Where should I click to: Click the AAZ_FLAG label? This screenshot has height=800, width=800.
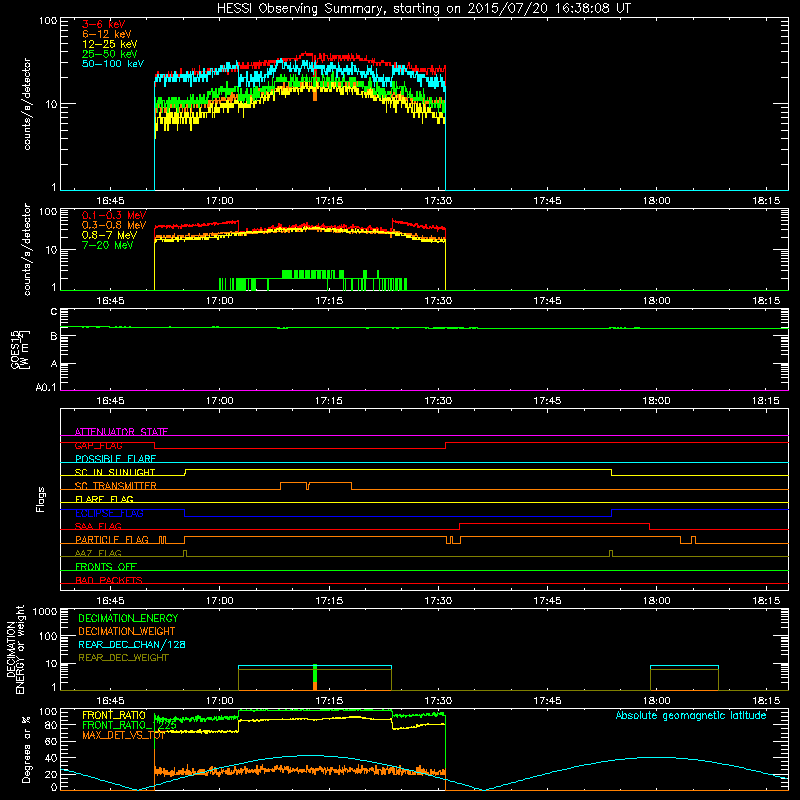98,553
